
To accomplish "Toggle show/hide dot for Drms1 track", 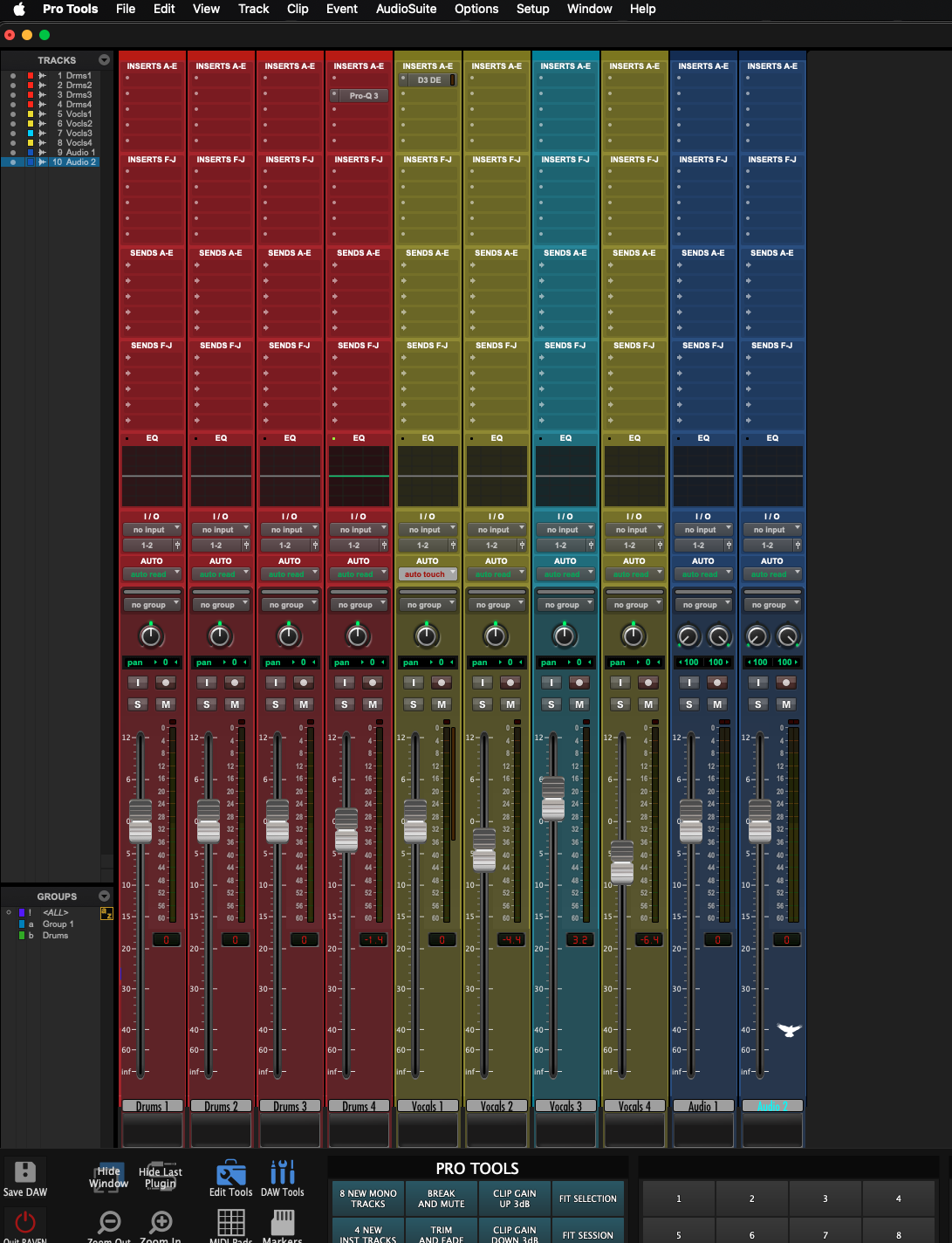I will click(13, 76).
